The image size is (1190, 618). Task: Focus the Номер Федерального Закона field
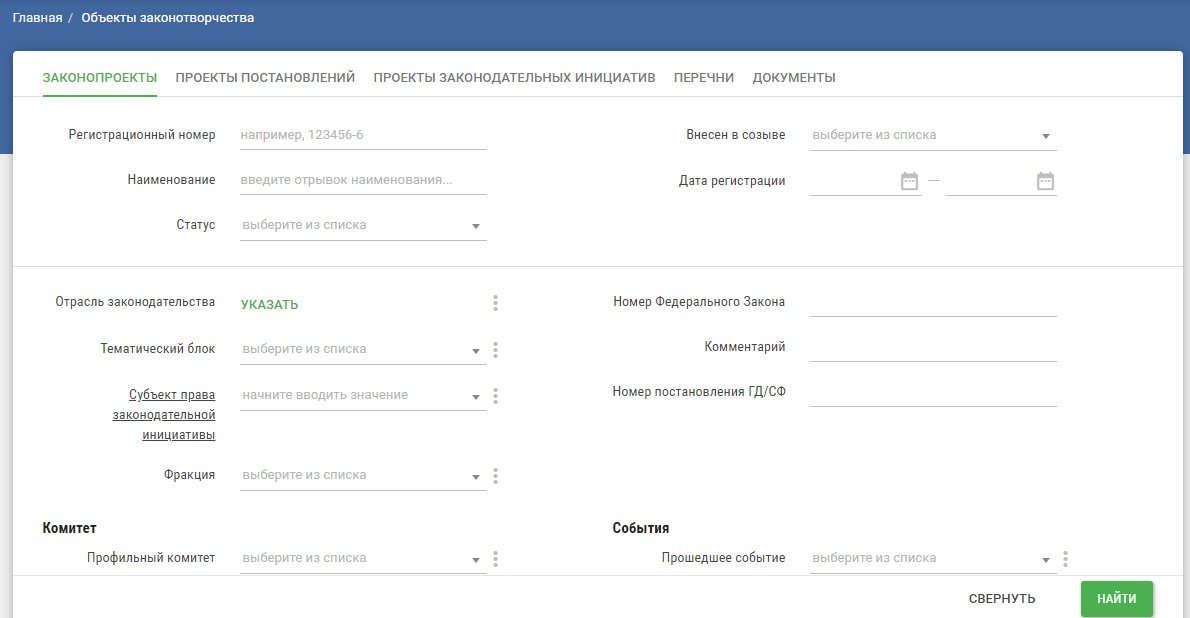933,302
